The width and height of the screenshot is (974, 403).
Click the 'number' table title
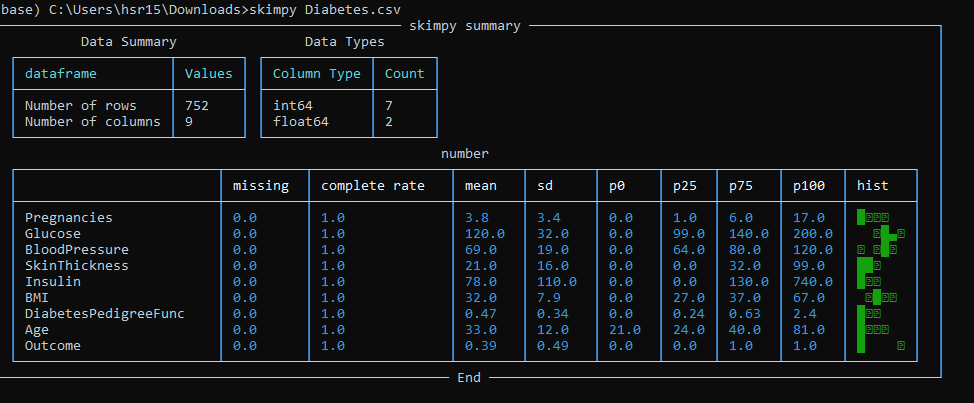465,153
